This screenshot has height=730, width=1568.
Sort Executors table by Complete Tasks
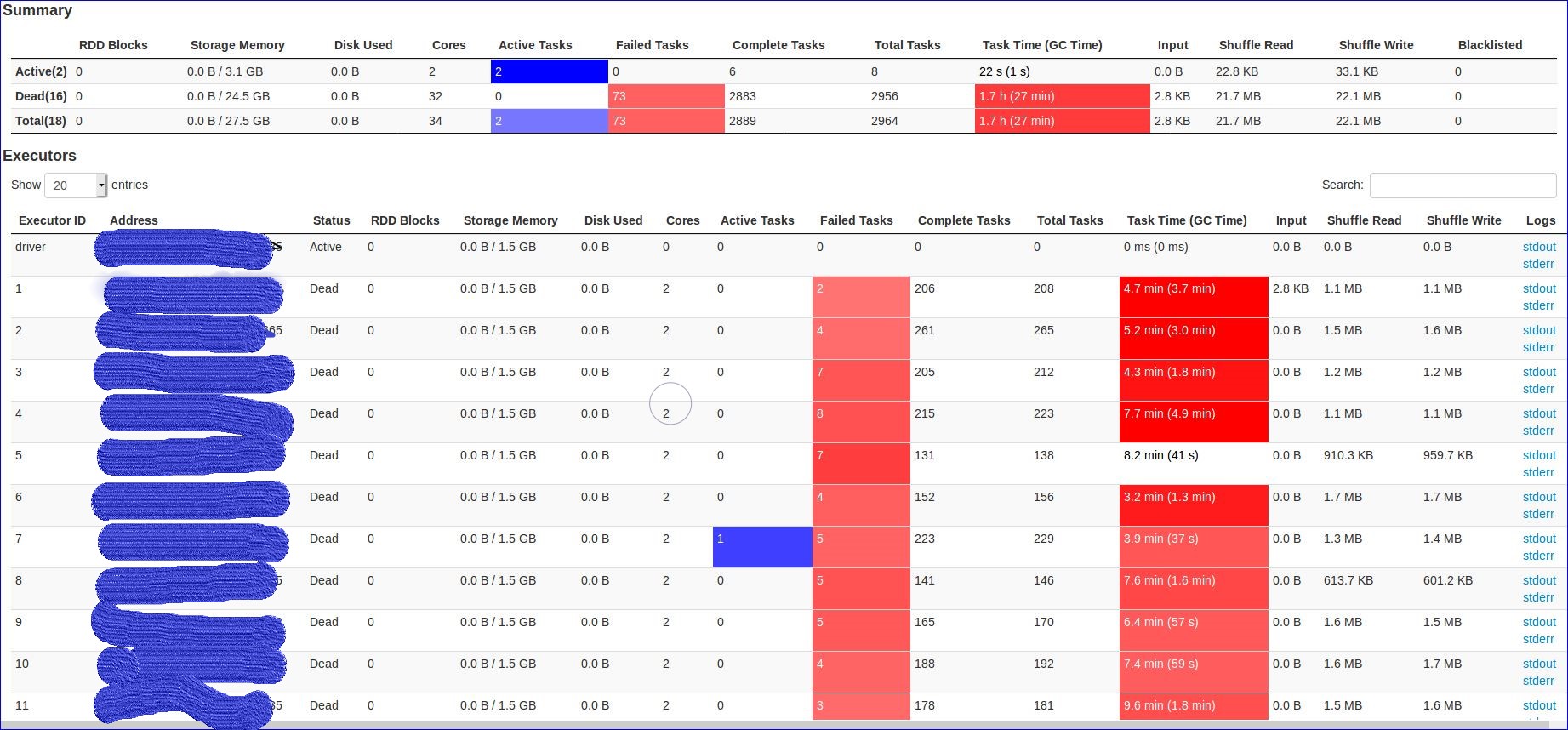point(964,220)
